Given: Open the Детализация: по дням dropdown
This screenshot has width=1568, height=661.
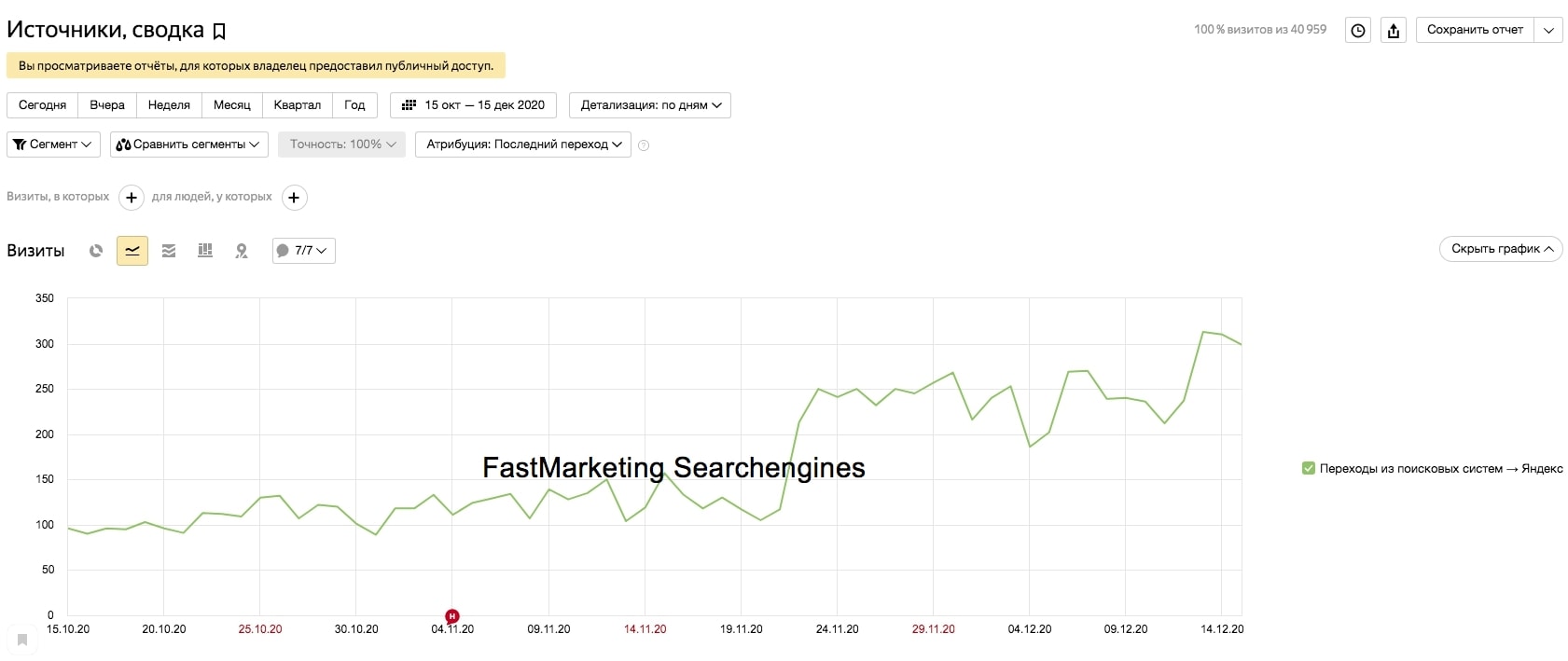Looking at the screenshot, I should 650,105.
